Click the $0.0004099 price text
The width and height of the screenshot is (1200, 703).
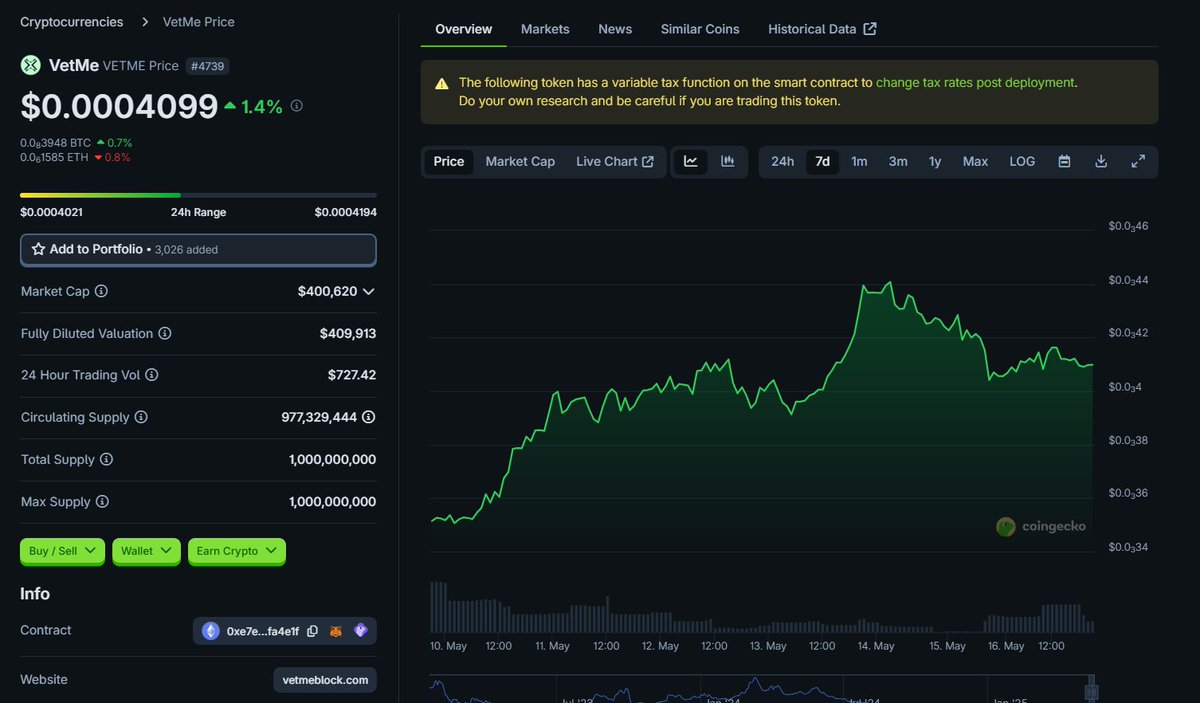pyautogui.click(x=119, y=106)
